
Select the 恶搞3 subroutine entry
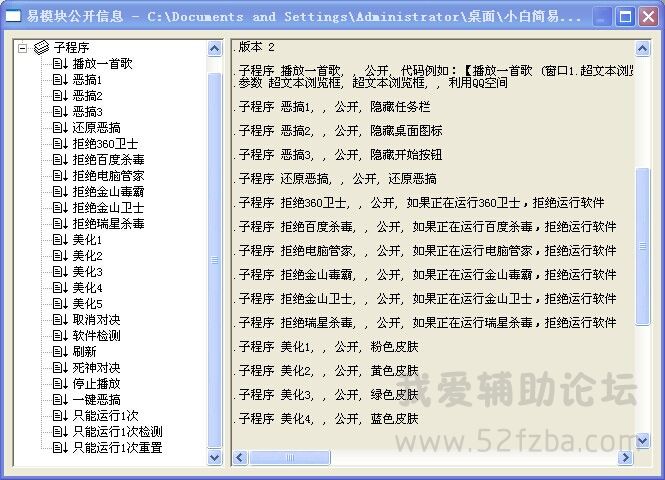pos(87,112)
